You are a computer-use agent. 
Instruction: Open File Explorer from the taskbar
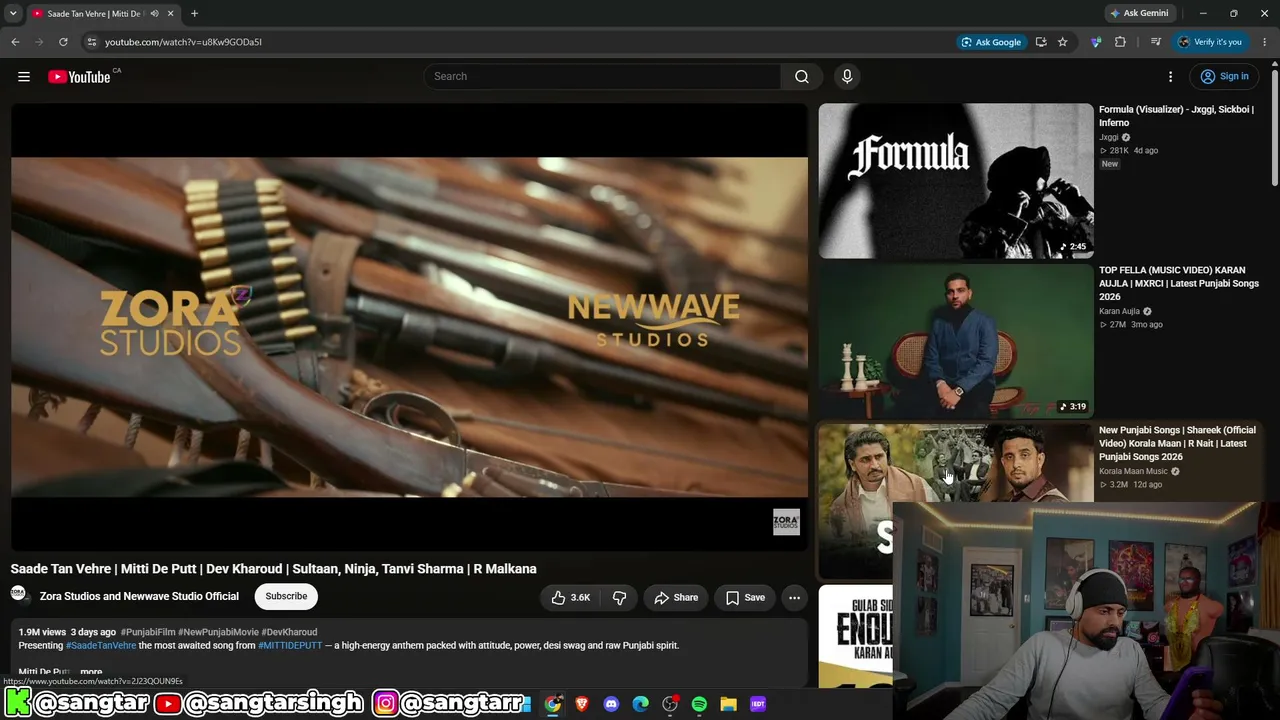point(729,704)
